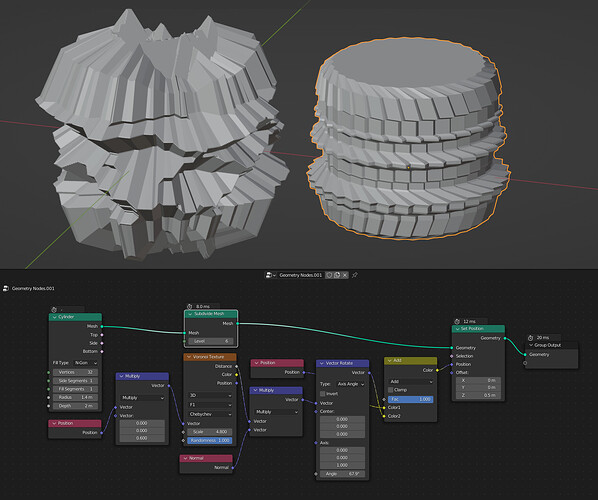
Task: Click Cylinder node's Top output socket
Action: tap(102, 334)
